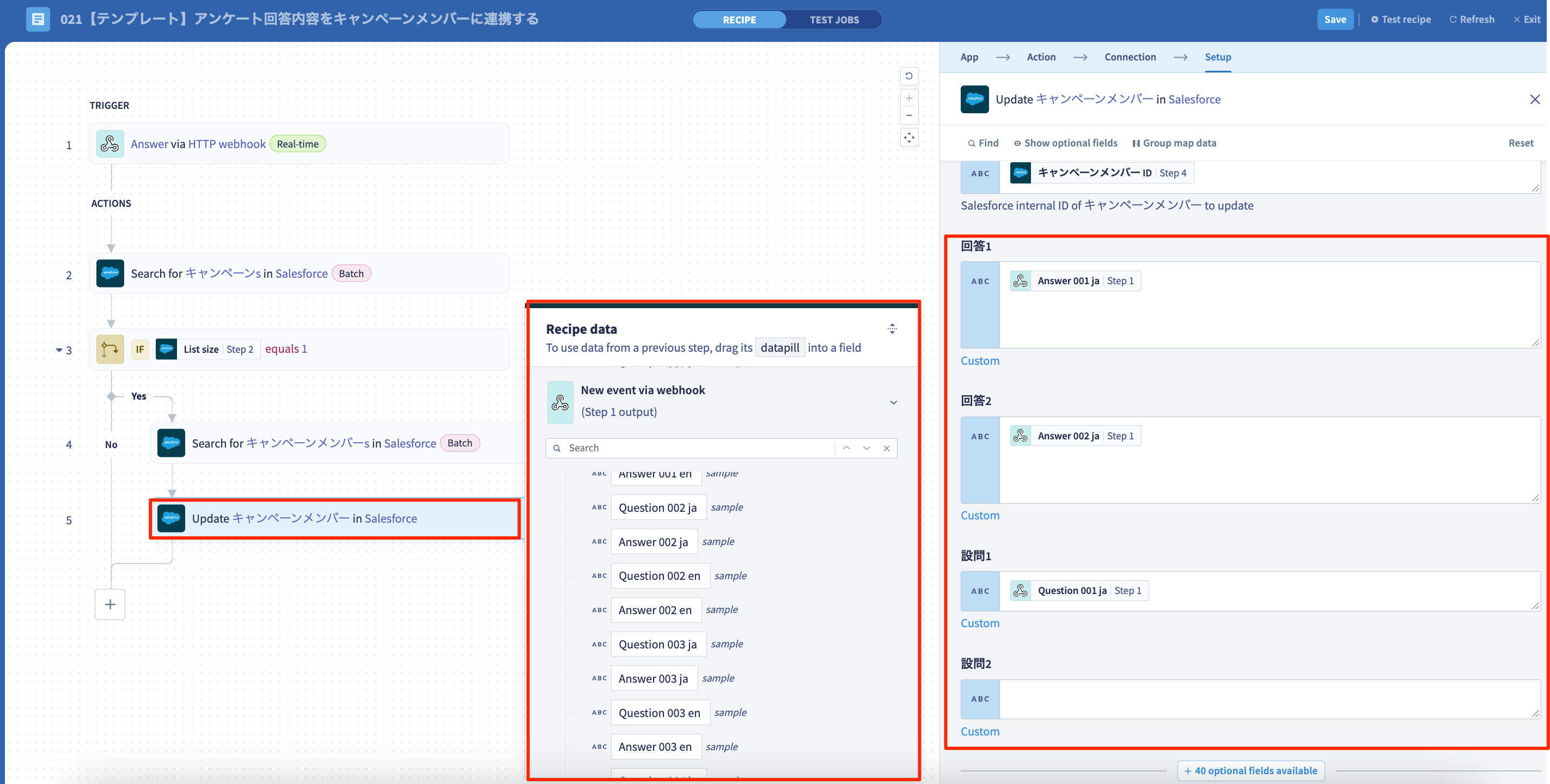1550x784 pixels.
Task: Click 40 optional fields available button
Action: 1250,770
